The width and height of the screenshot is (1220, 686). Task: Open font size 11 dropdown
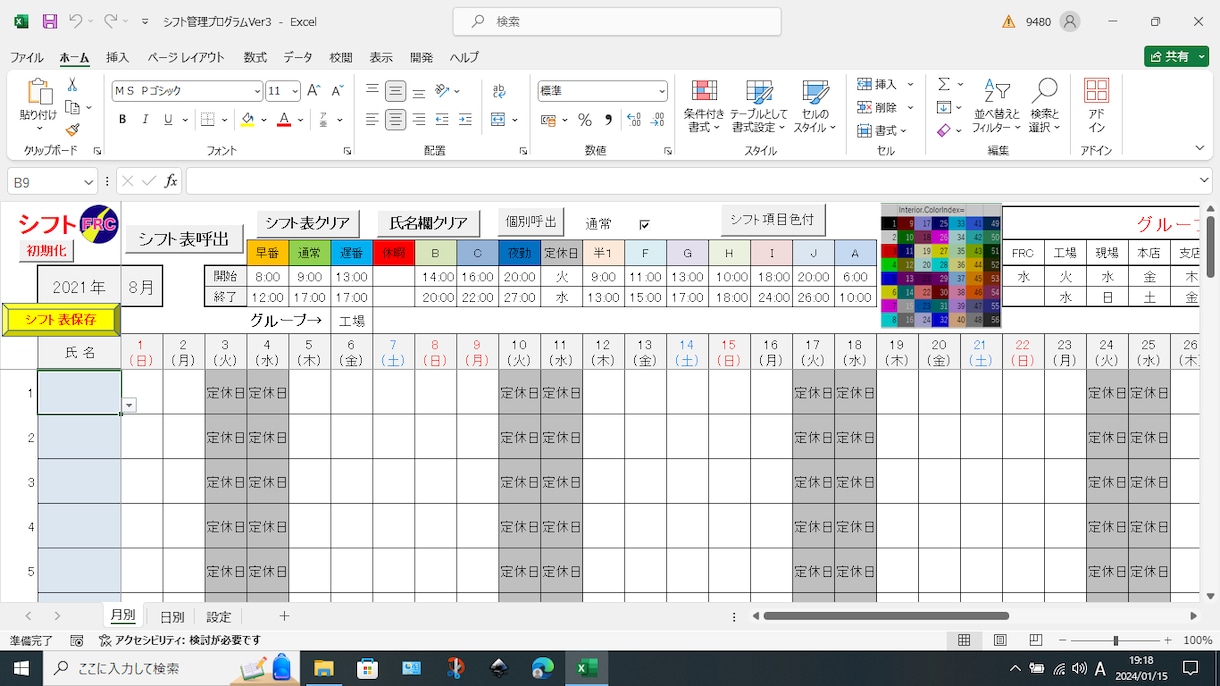coord(297,91)
